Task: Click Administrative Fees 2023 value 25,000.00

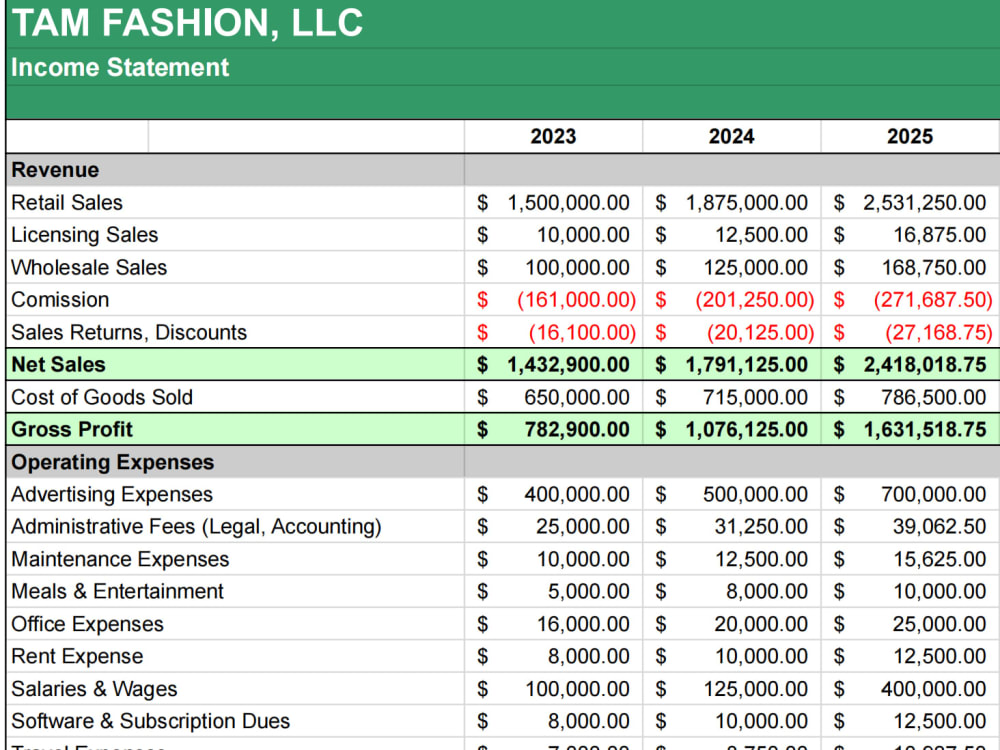Action: (583, 527)
